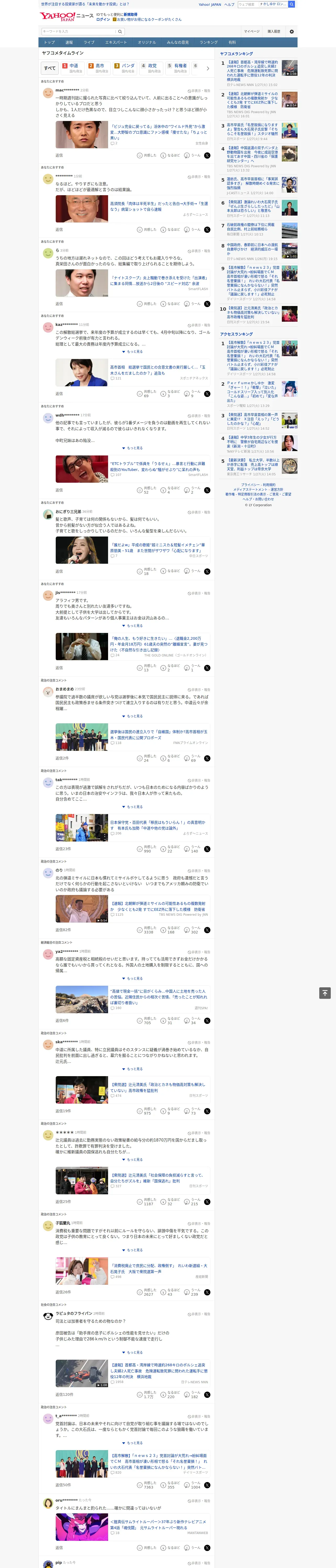Expand もっと見る on jis's comment
Image resolution: width=336 pixels, height=1568 pixels.
pos(132,626)
